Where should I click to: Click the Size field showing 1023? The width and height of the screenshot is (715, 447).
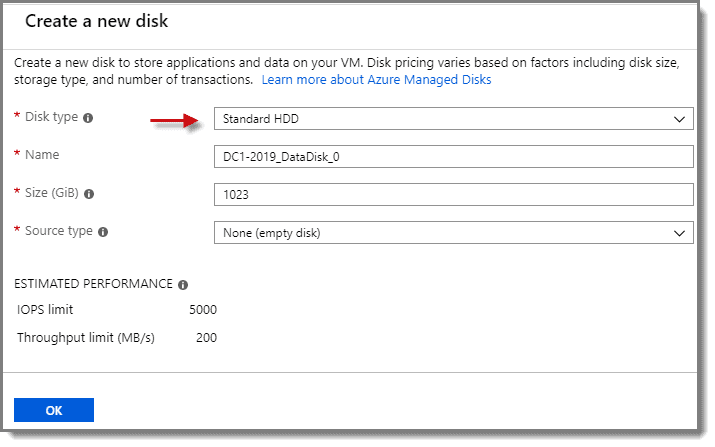point(454,195)
